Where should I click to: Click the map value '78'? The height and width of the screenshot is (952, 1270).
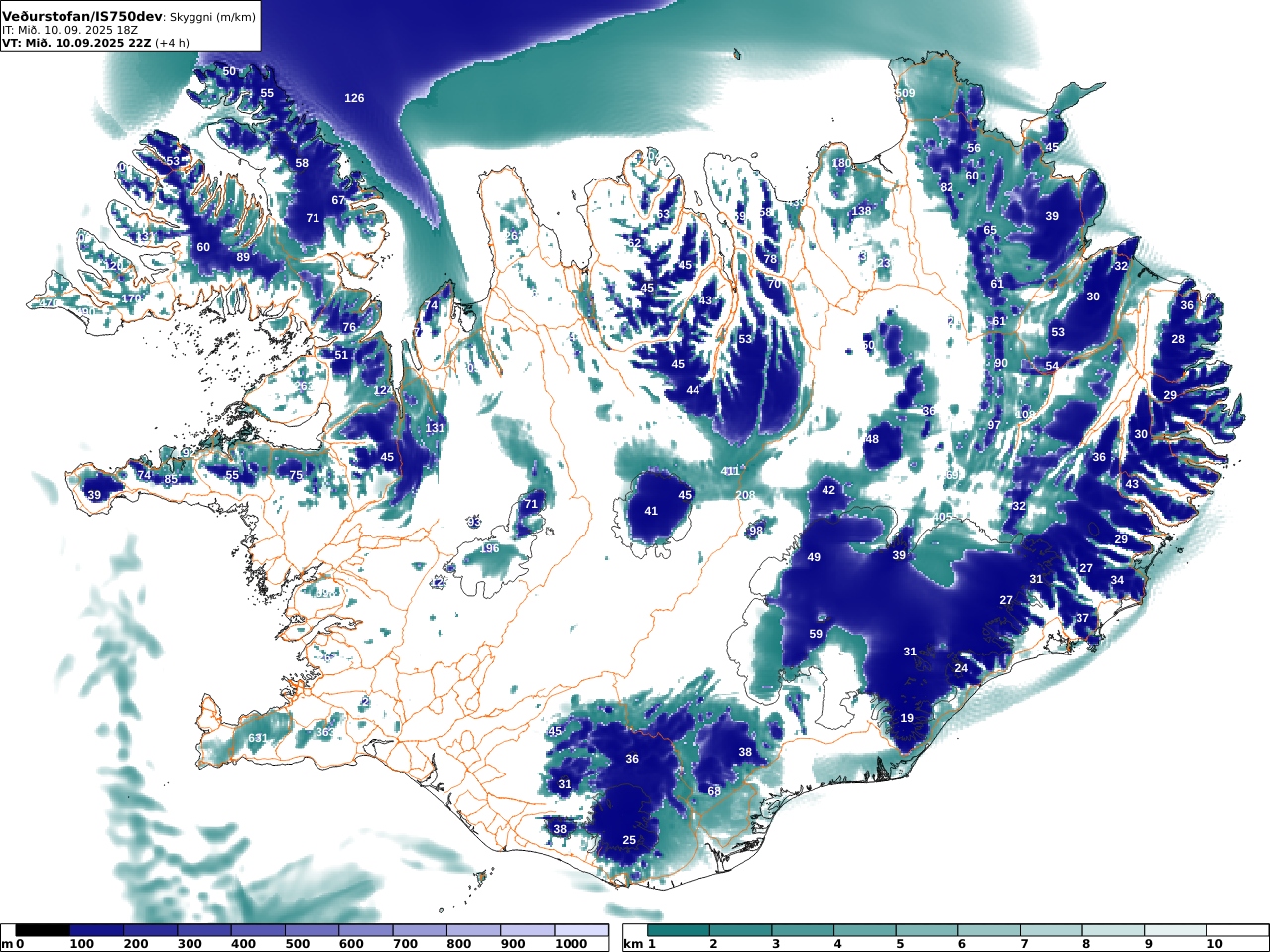pos(770,259)
